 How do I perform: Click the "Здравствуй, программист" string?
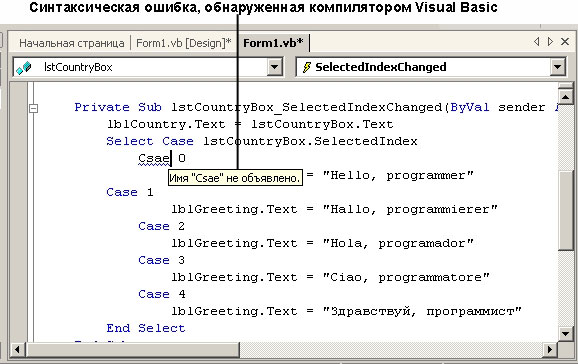(x=422, y=311)
